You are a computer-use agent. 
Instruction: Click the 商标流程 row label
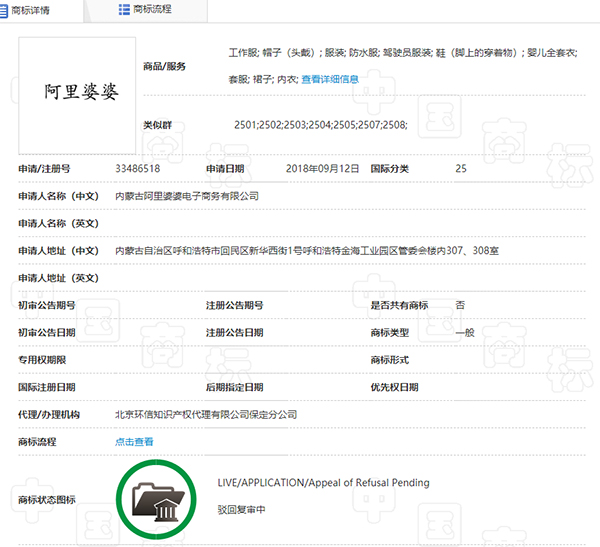coord(37,442)
